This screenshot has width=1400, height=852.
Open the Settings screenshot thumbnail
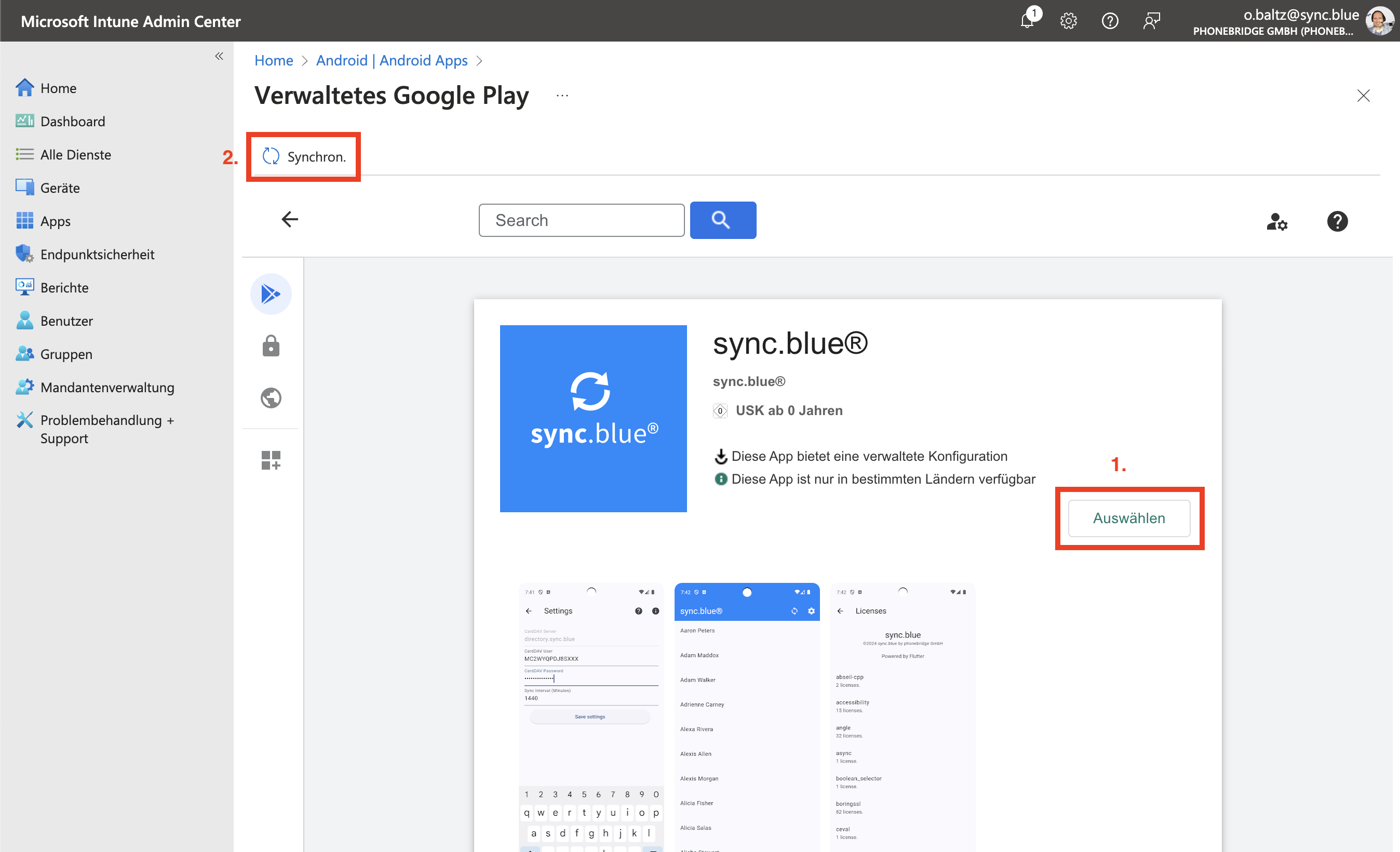point(591,717)
